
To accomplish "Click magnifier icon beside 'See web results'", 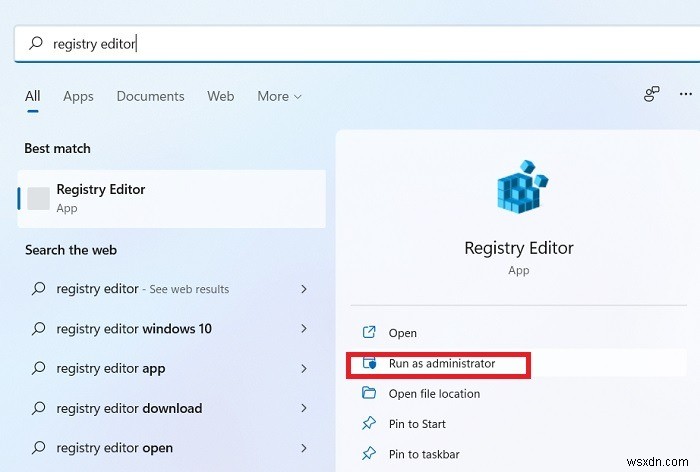I will 38,289.
